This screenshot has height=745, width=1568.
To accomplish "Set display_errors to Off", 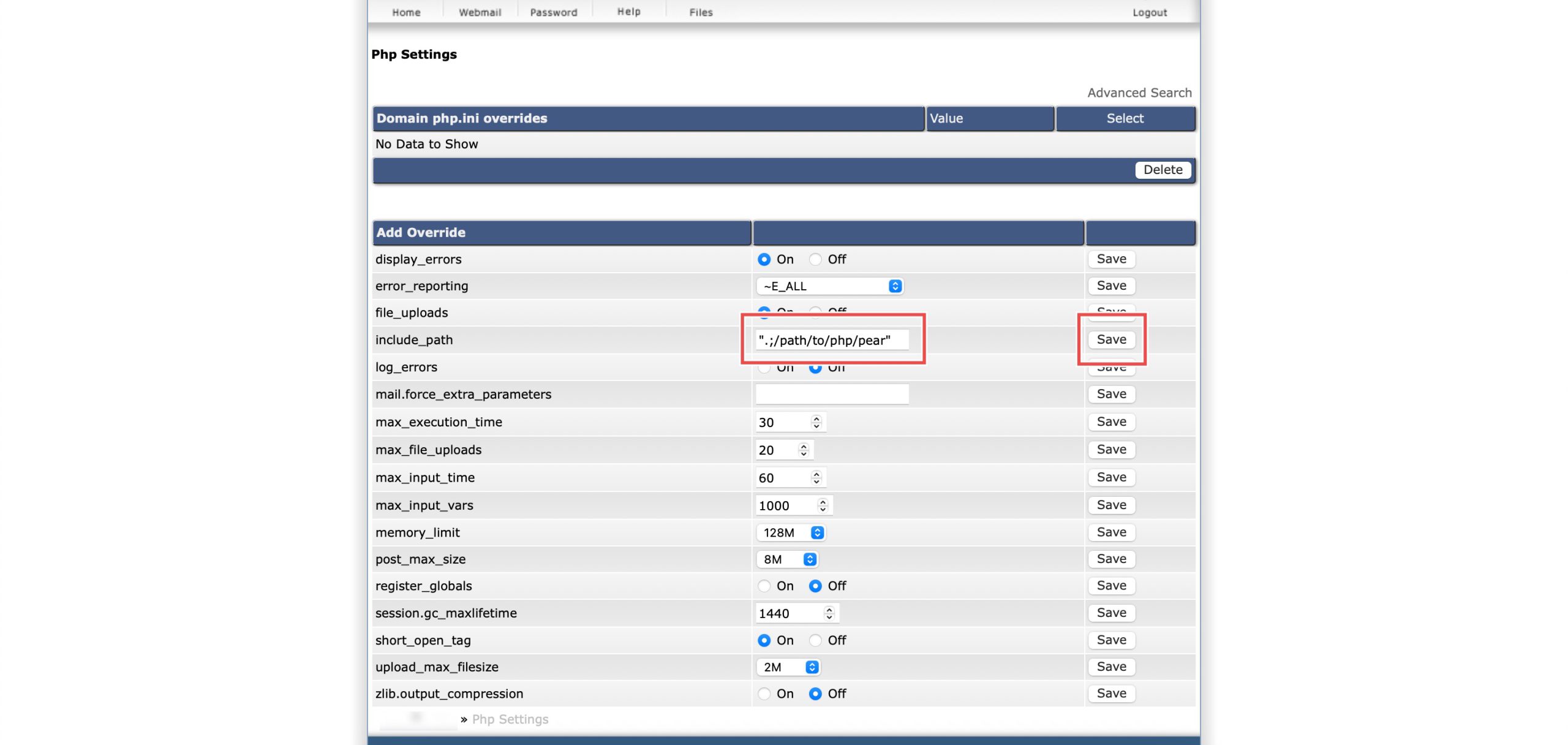I will 815,260.
